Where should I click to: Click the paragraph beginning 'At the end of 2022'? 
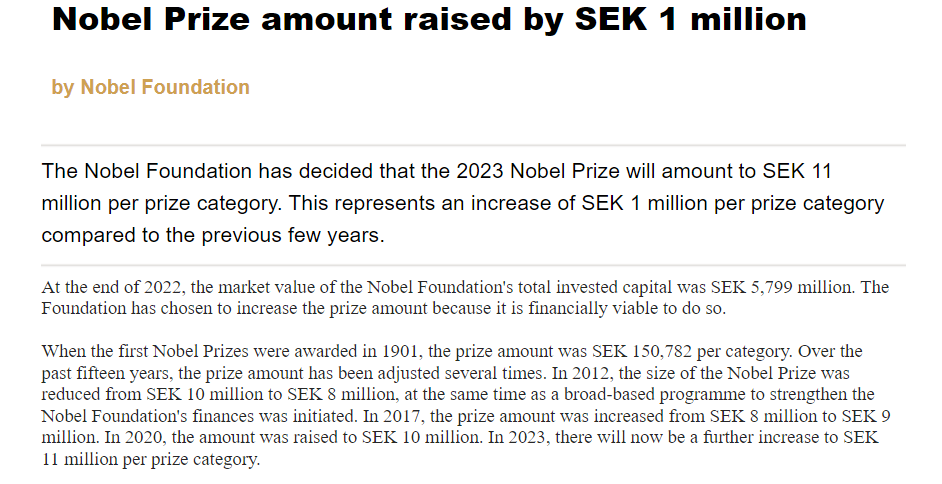tap(464, 298)
